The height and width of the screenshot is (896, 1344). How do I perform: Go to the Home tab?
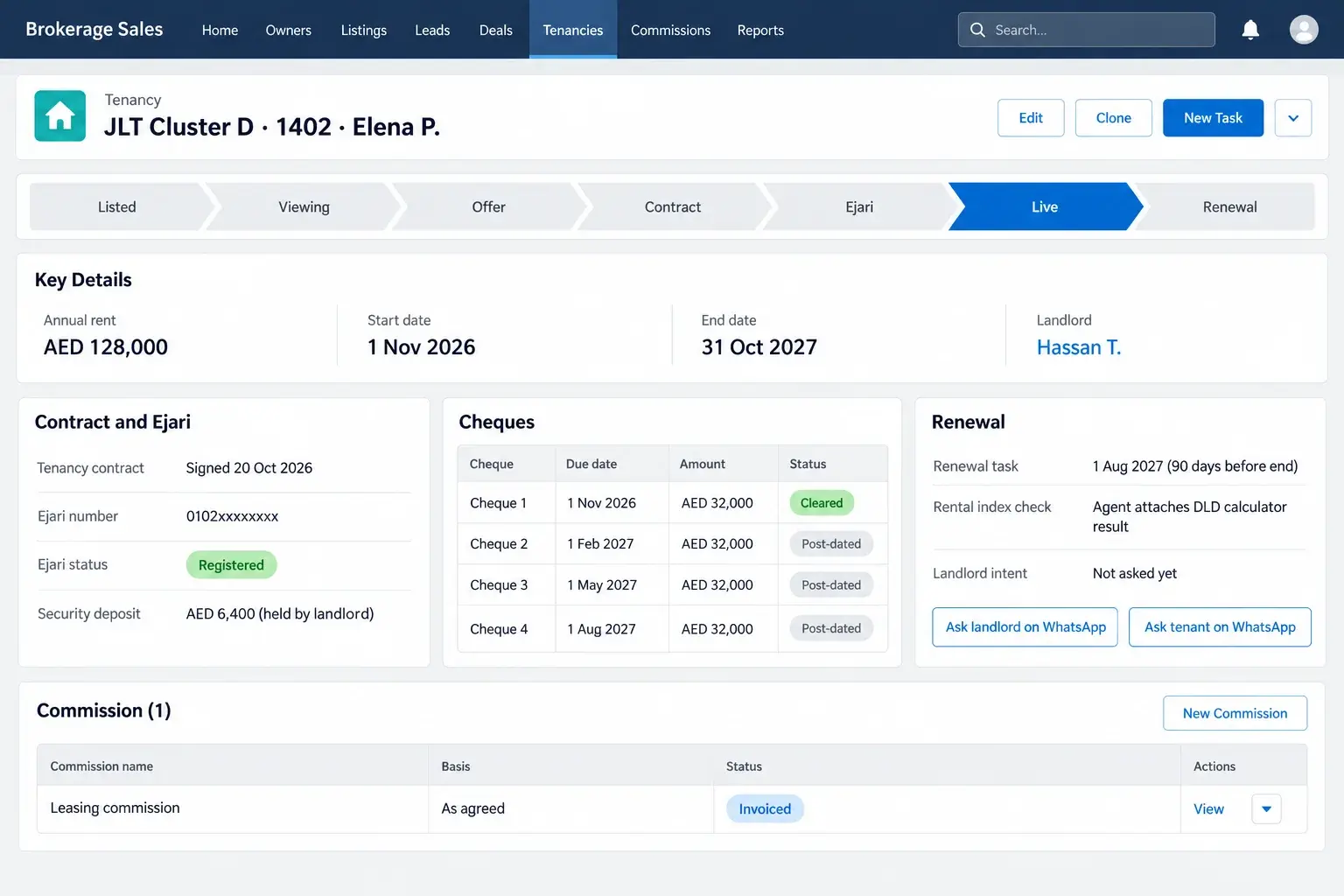[220, 30]
